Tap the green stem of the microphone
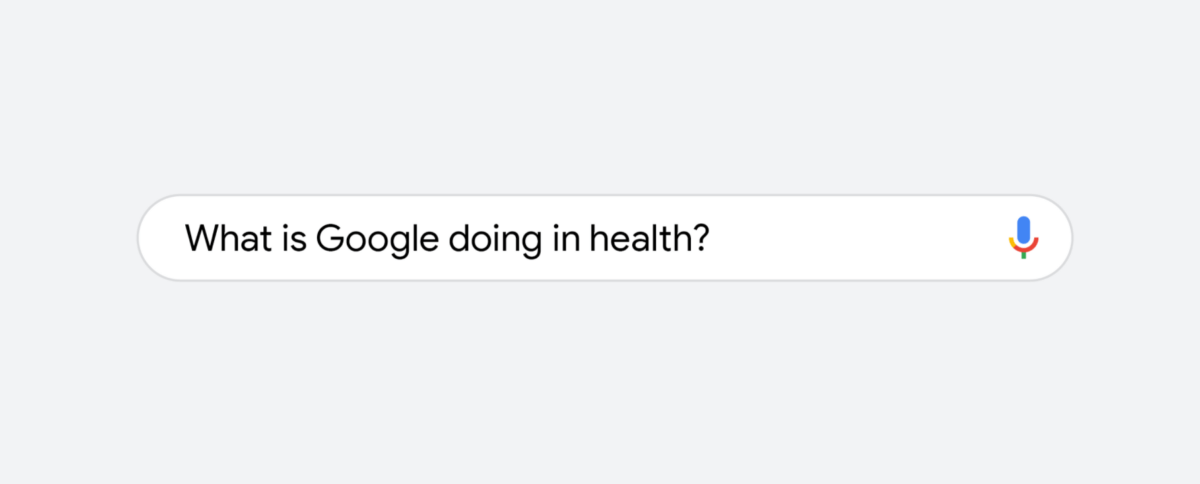 (1023, 254)
